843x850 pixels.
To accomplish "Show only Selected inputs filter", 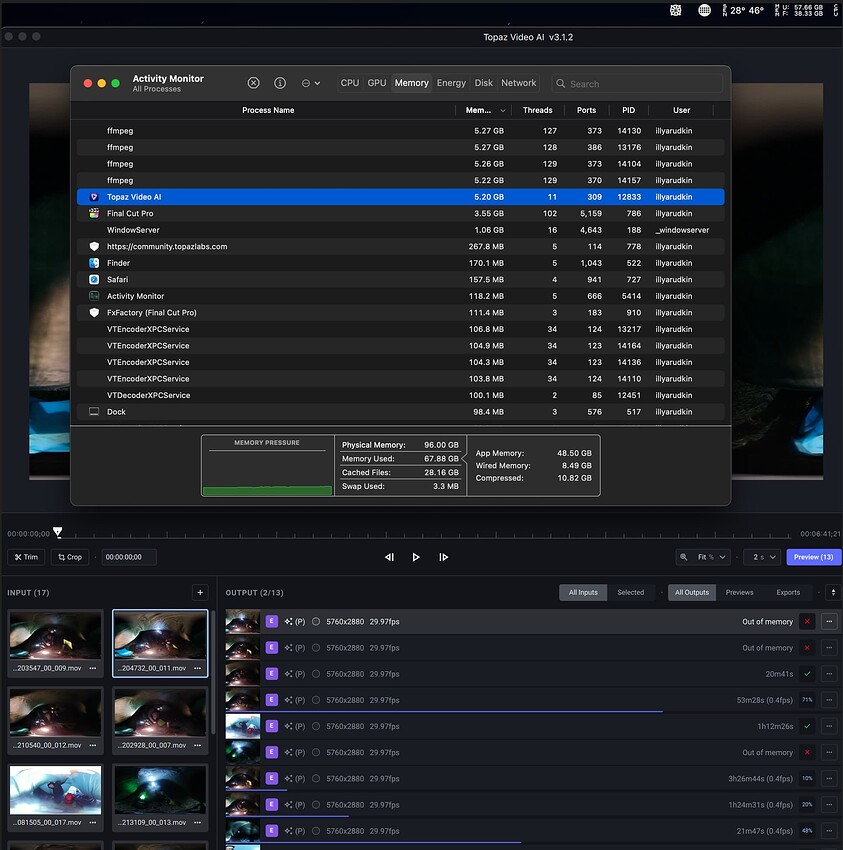I will [x=630, y=593].
